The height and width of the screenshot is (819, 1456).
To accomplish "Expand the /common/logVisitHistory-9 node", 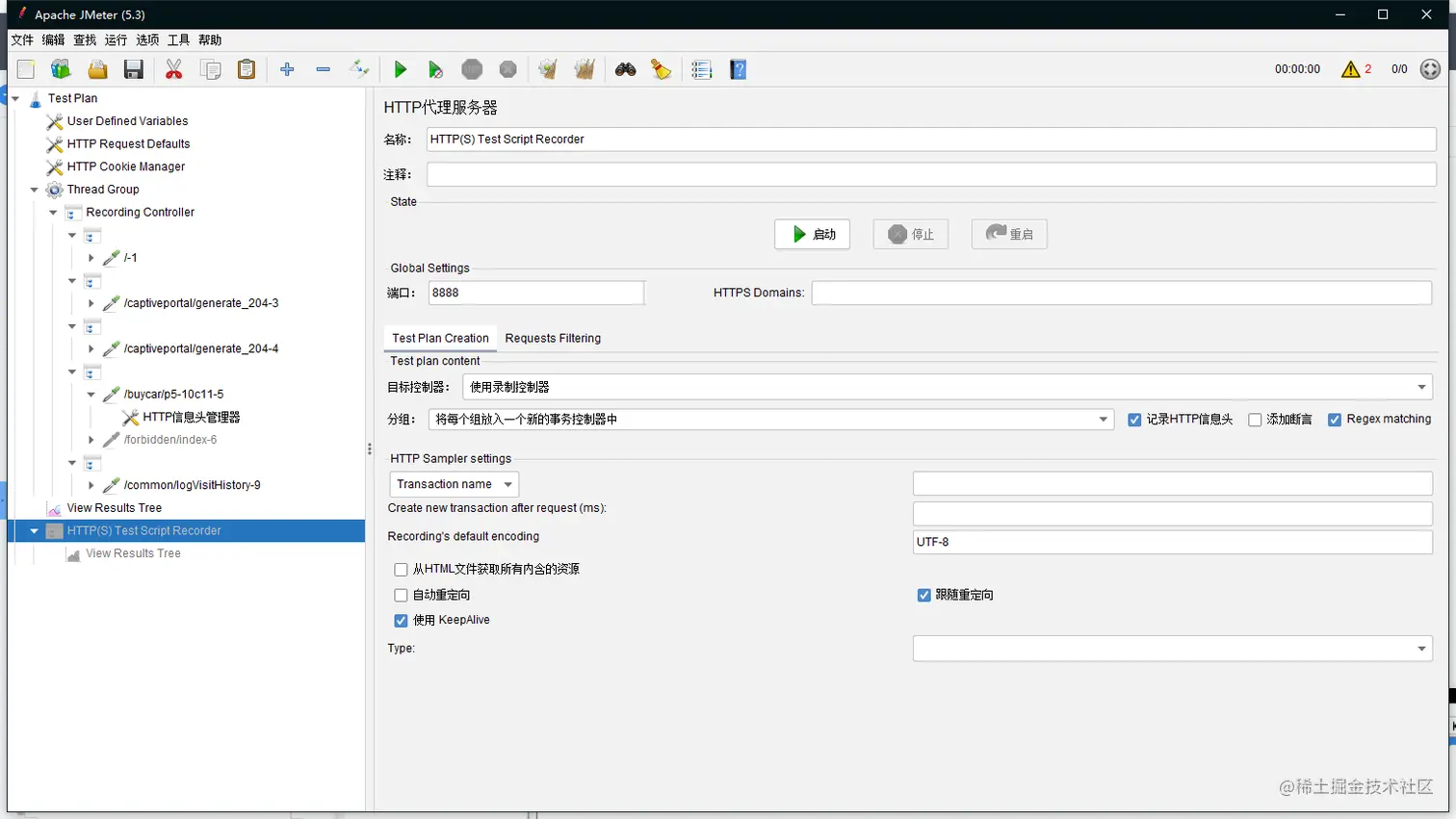I will [x=91, y=485].
